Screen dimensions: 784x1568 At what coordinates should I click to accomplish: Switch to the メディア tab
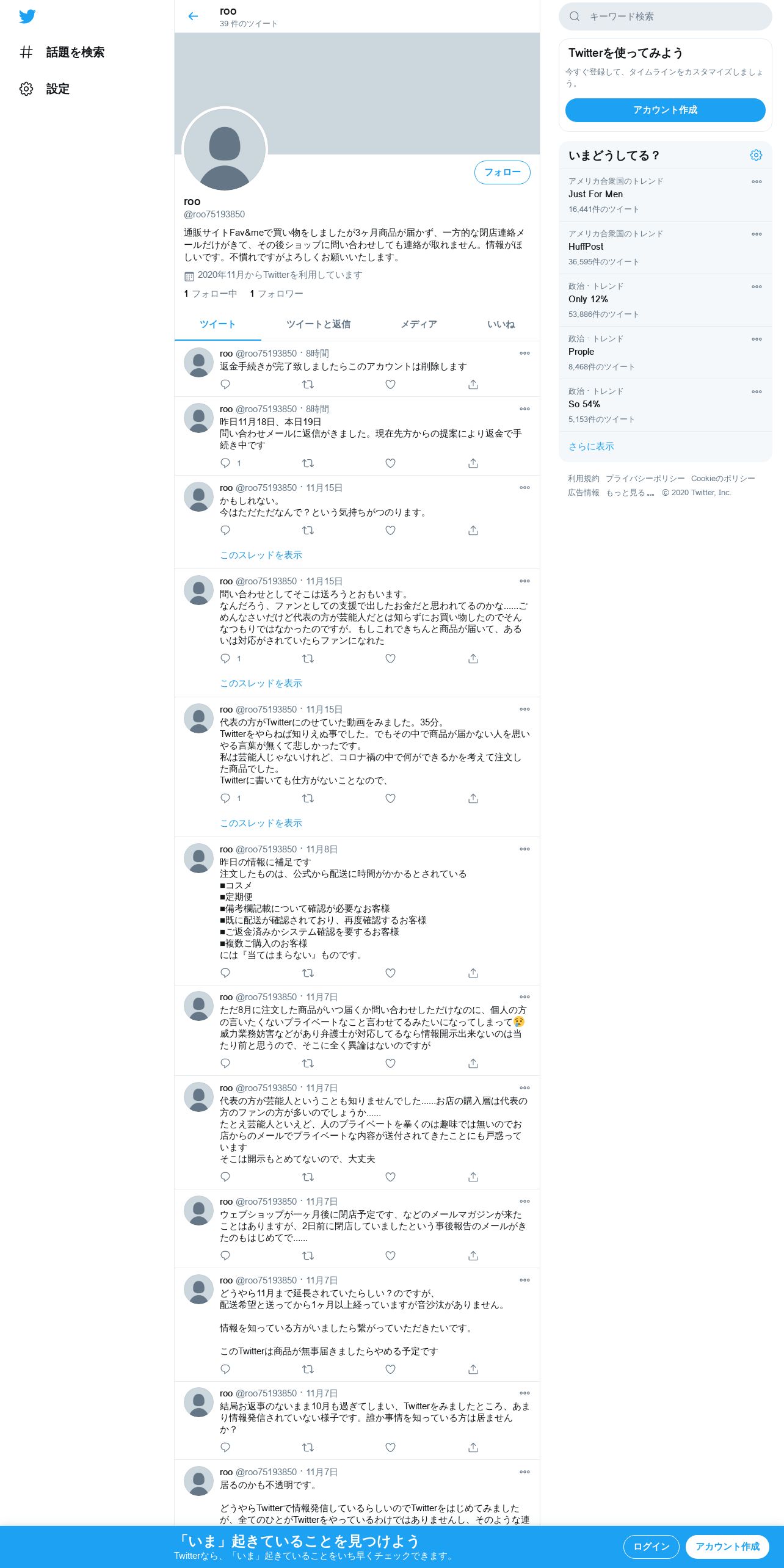tap(419, 324)
